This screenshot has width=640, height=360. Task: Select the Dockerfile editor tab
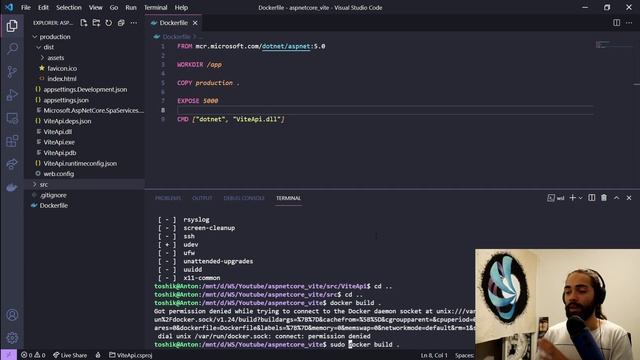[173, 23]
